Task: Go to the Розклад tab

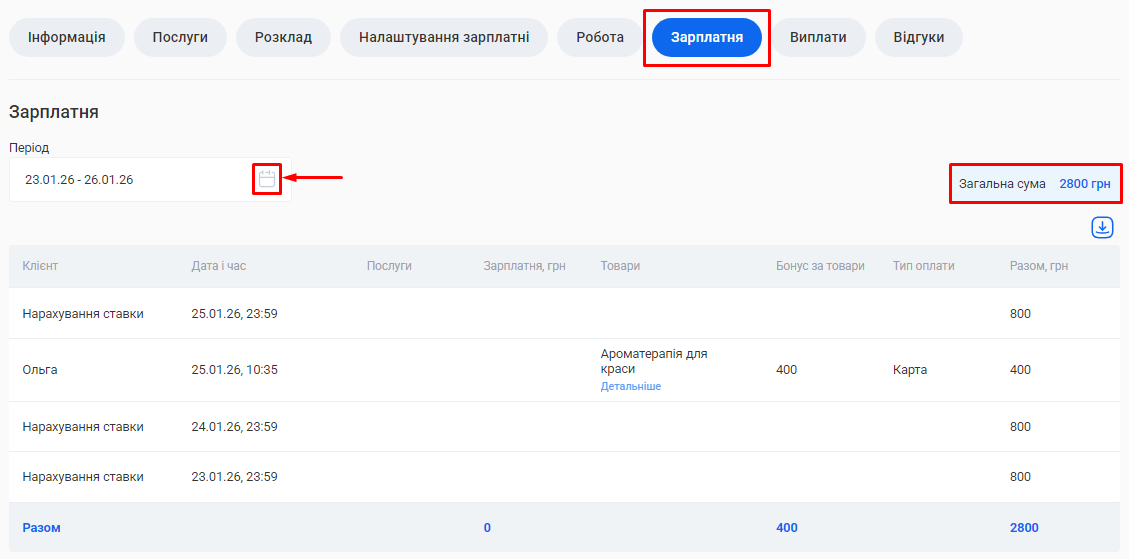Action: [x=283, y=38]
